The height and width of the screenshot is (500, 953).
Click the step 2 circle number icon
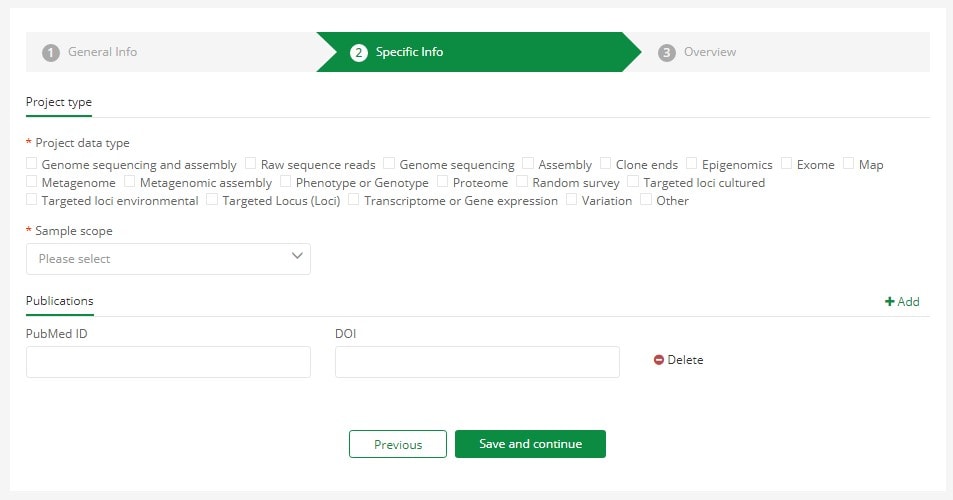coord(359,53)
